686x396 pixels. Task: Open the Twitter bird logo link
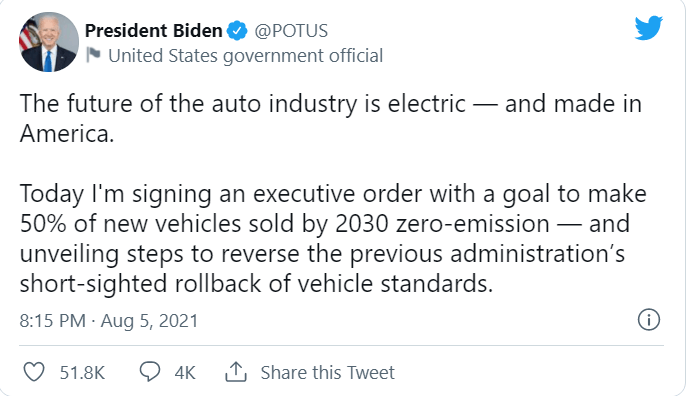pyautogui.click(x=649, y=28)
